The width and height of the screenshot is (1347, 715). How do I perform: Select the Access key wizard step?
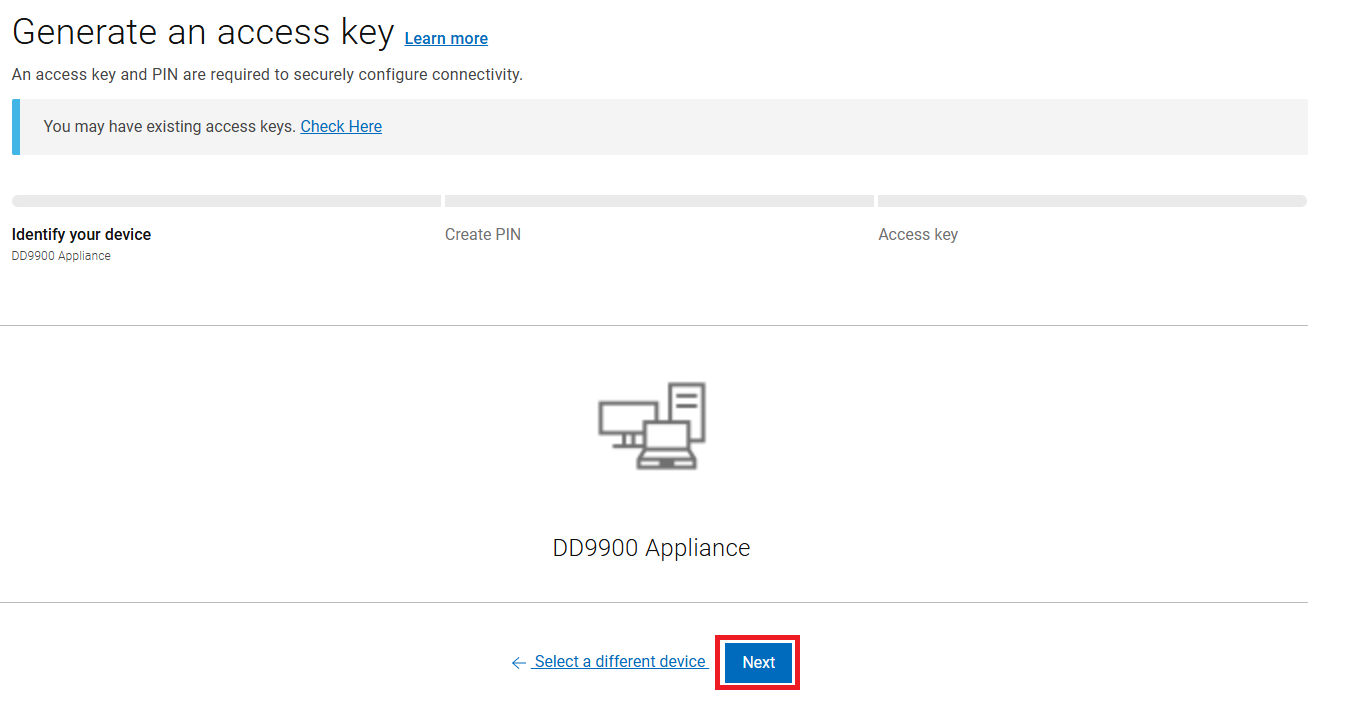[917, 234]
